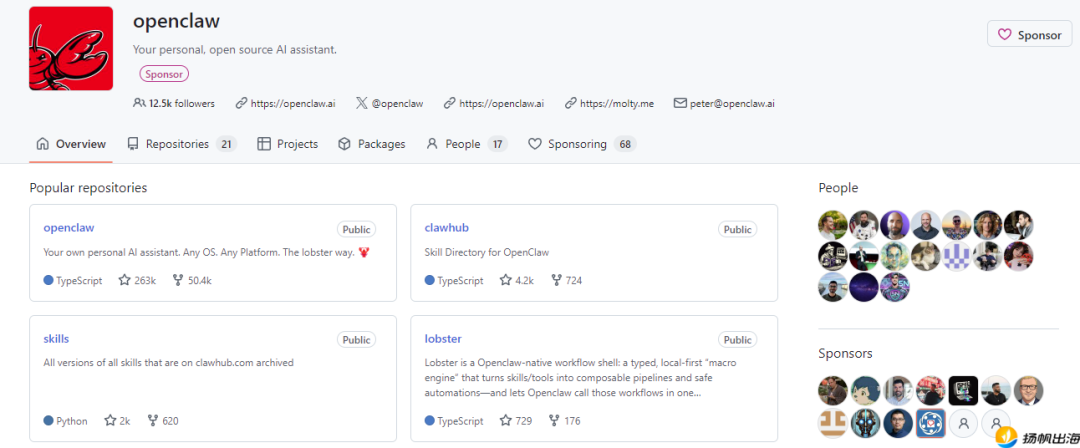1080x448 pixels.
Task: Open the Packages tab
Action: [x=371, y=144]
